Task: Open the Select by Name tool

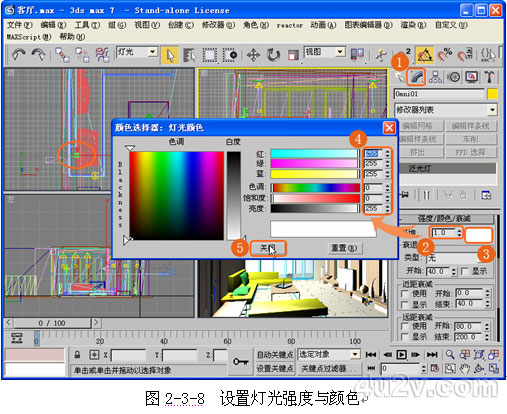Action: 190,55
